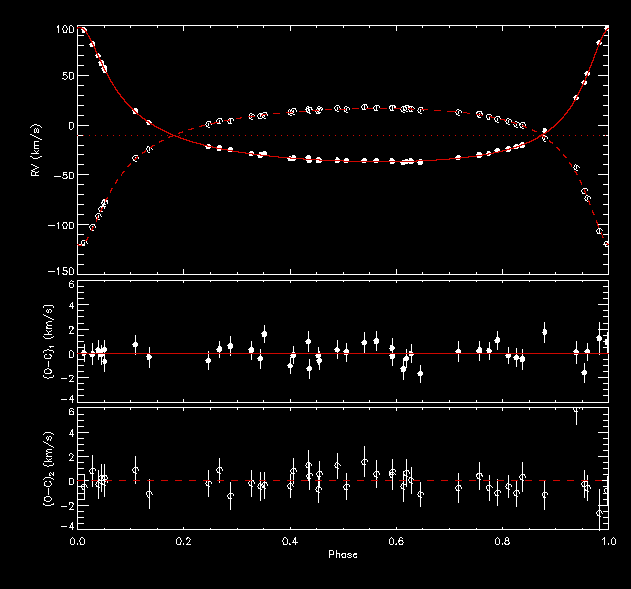The image size is (631, 589).
Task: Pick the lowest point in bottom panel near phase 1.0
Action: [599, 513]
